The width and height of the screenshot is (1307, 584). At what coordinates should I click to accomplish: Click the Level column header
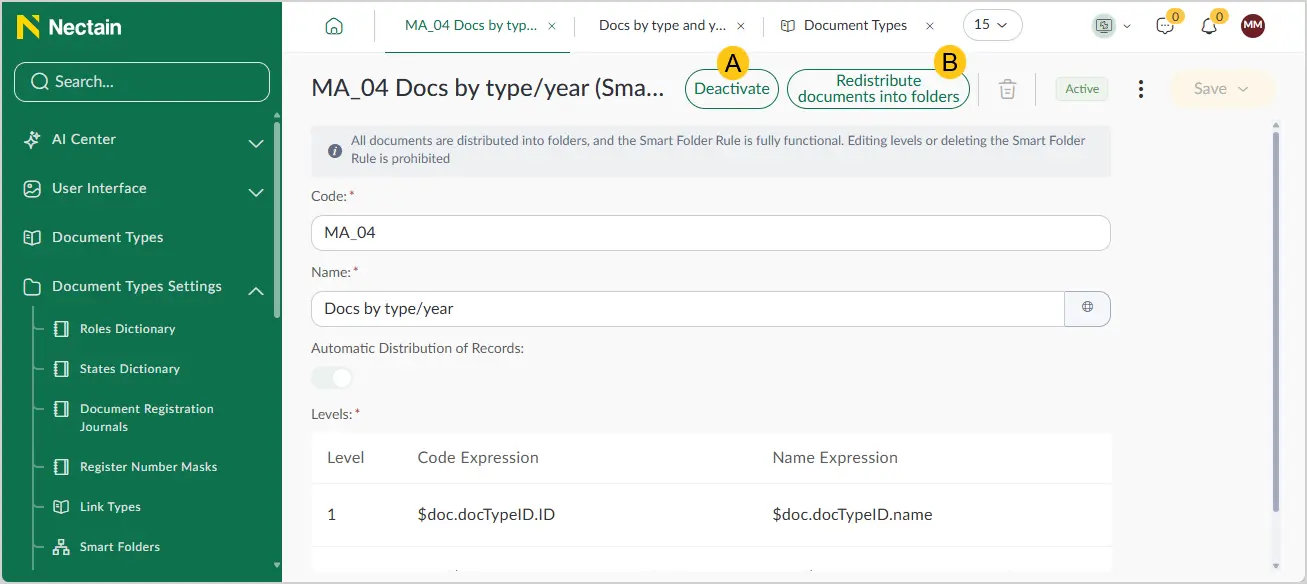point(346,458)
